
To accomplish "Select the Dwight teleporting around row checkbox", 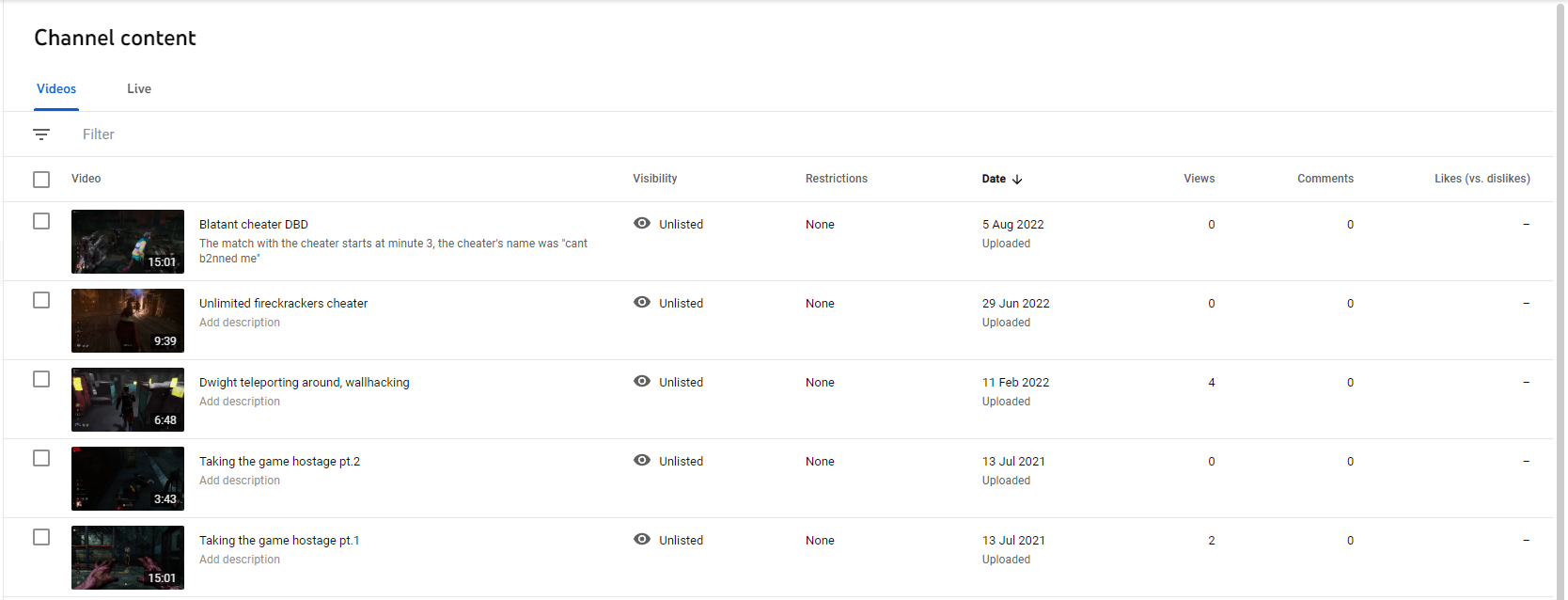I will [41, 379].
